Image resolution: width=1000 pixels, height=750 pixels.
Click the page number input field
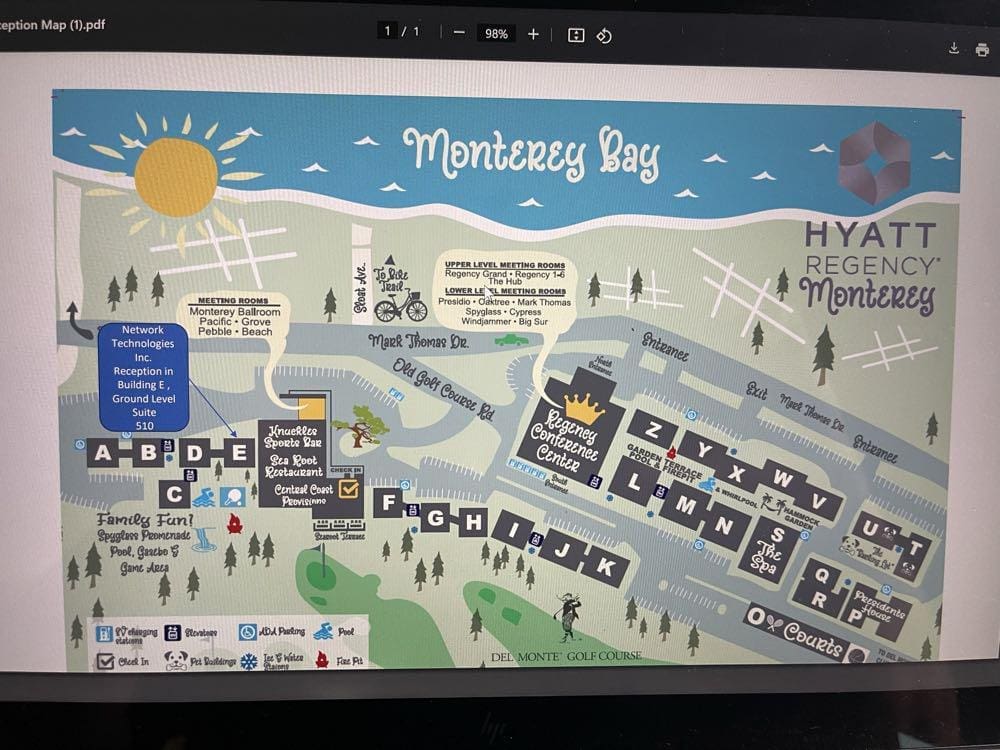coord(388,32)
